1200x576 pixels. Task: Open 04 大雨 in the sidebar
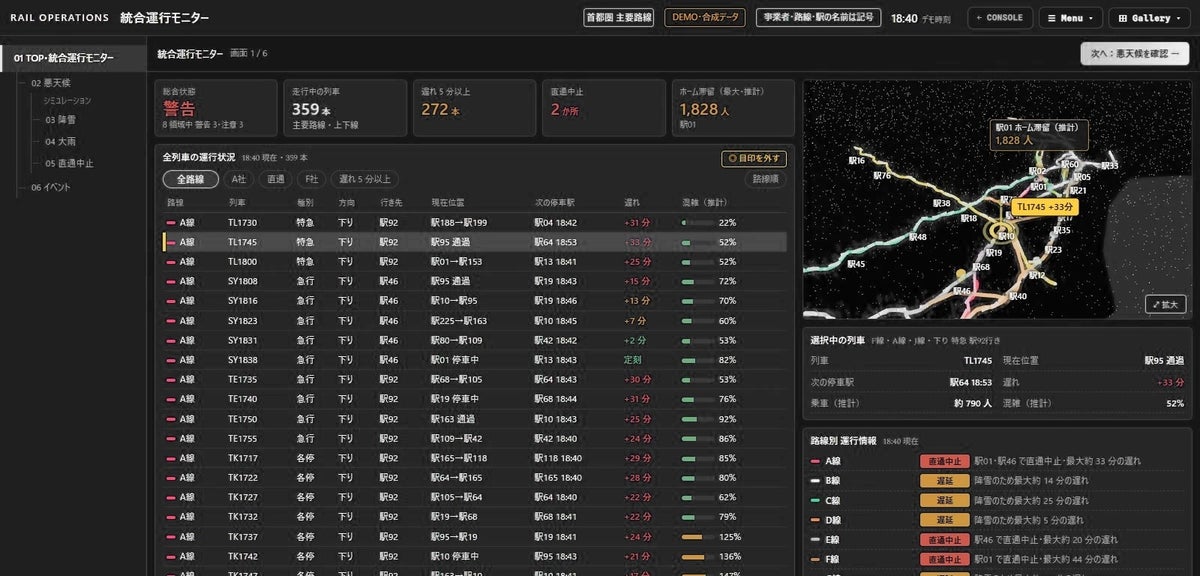point(59,142)
